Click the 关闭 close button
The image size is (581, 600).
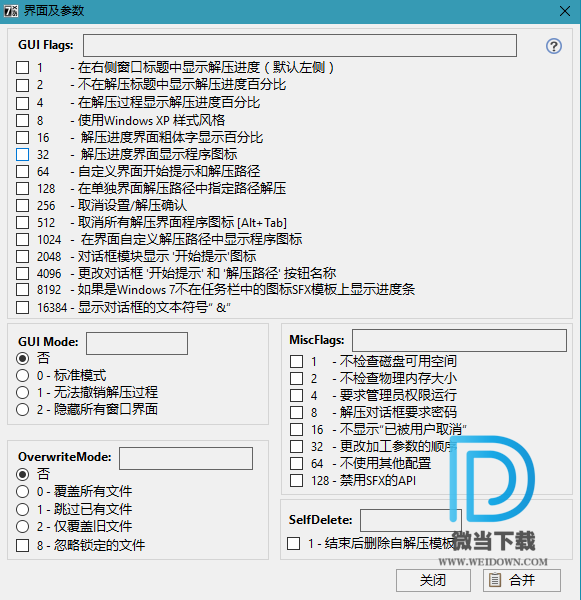433,580
